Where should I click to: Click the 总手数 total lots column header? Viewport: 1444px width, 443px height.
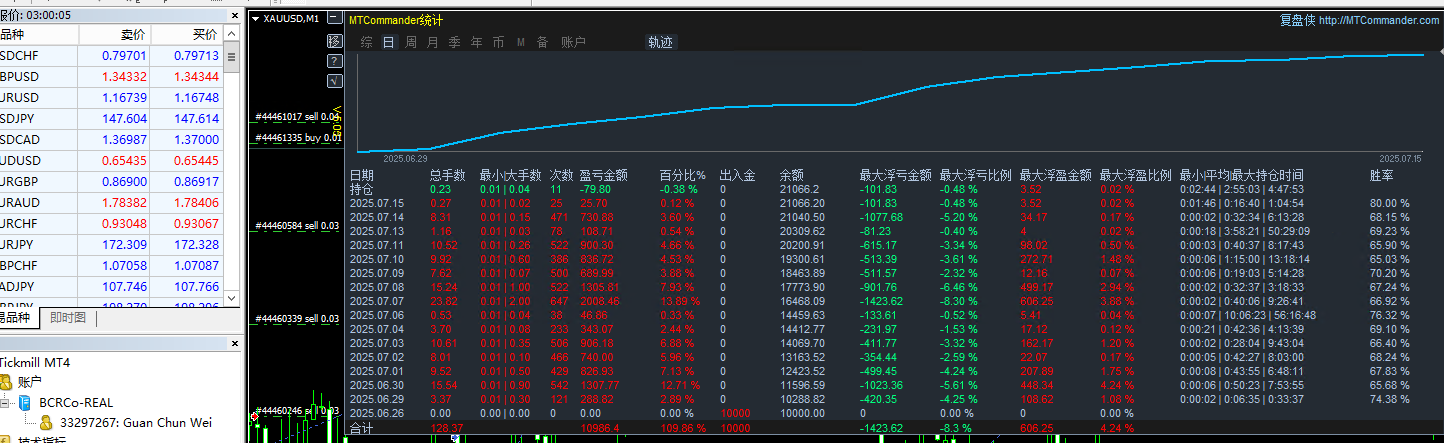pyautogui.click(x=447, y=175)
